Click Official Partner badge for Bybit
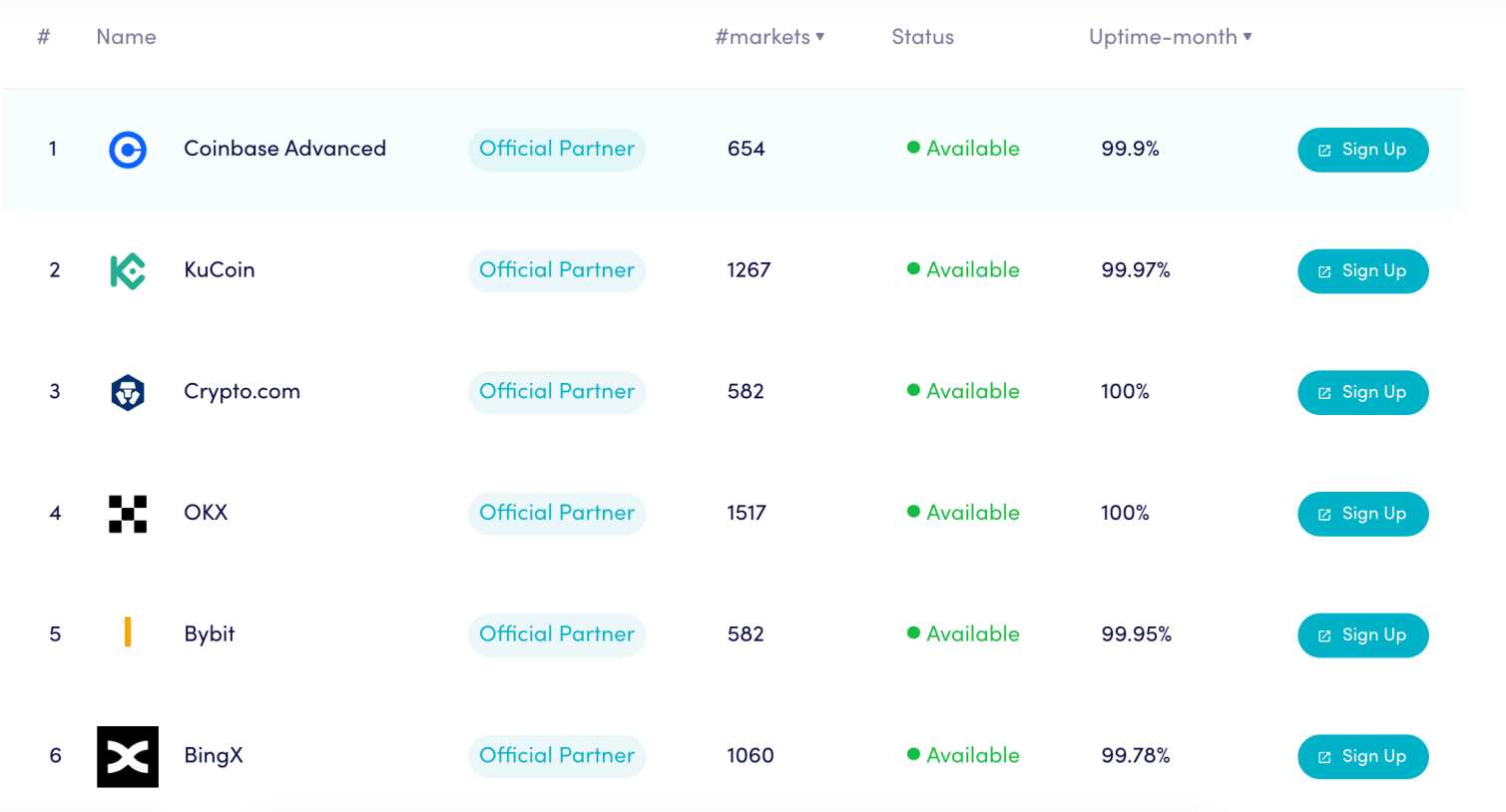Image resolution: width=1506 pixels, height=812 pixels. [557, 635]
